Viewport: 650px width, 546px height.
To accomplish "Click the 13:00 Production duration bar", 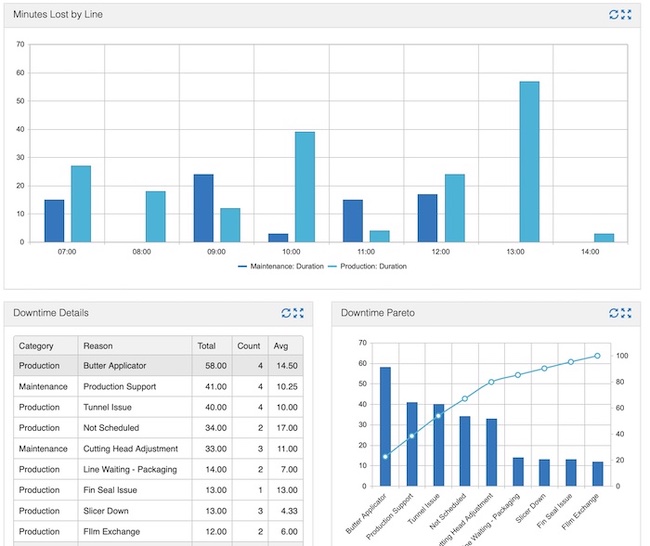I will [x=529, y=162].
